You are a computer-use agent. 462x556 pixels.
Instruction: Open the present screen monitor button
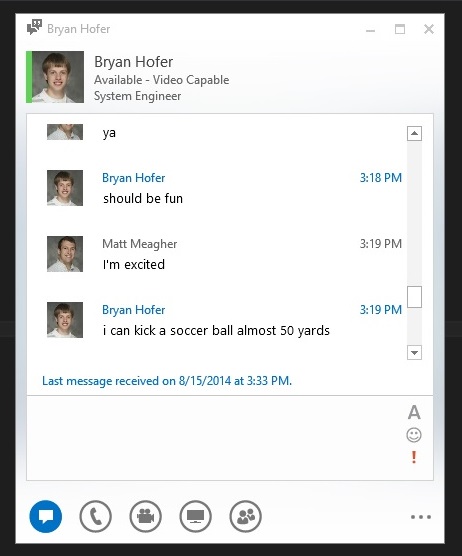195,516
